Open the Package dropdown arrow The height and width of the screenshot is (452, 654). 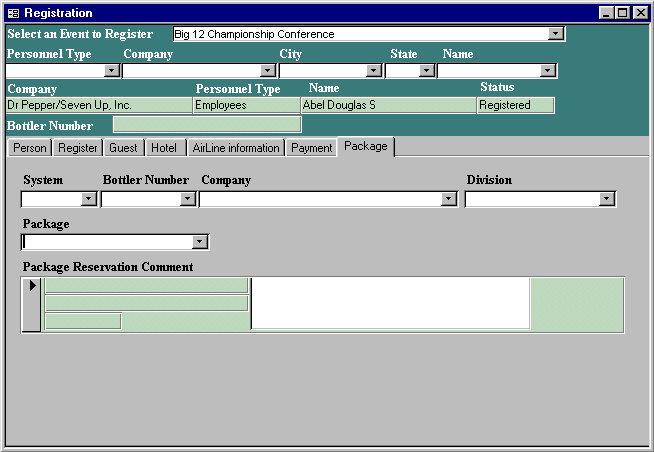pyautogui.click(x=200, y=242)
